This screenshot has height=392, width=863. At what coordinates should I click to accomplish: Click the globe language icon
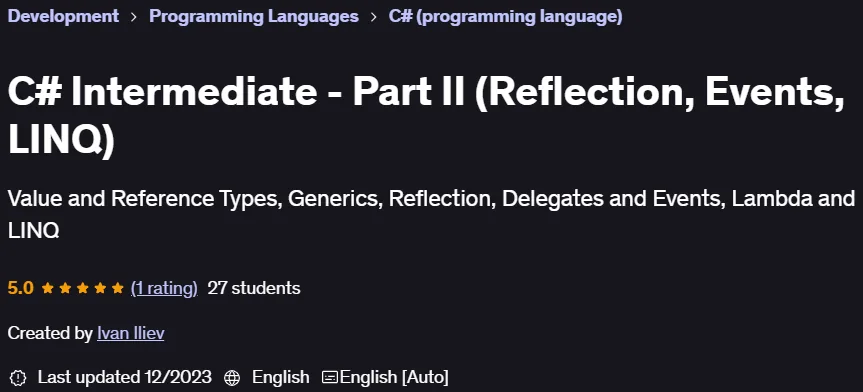[x=232, y=378]
